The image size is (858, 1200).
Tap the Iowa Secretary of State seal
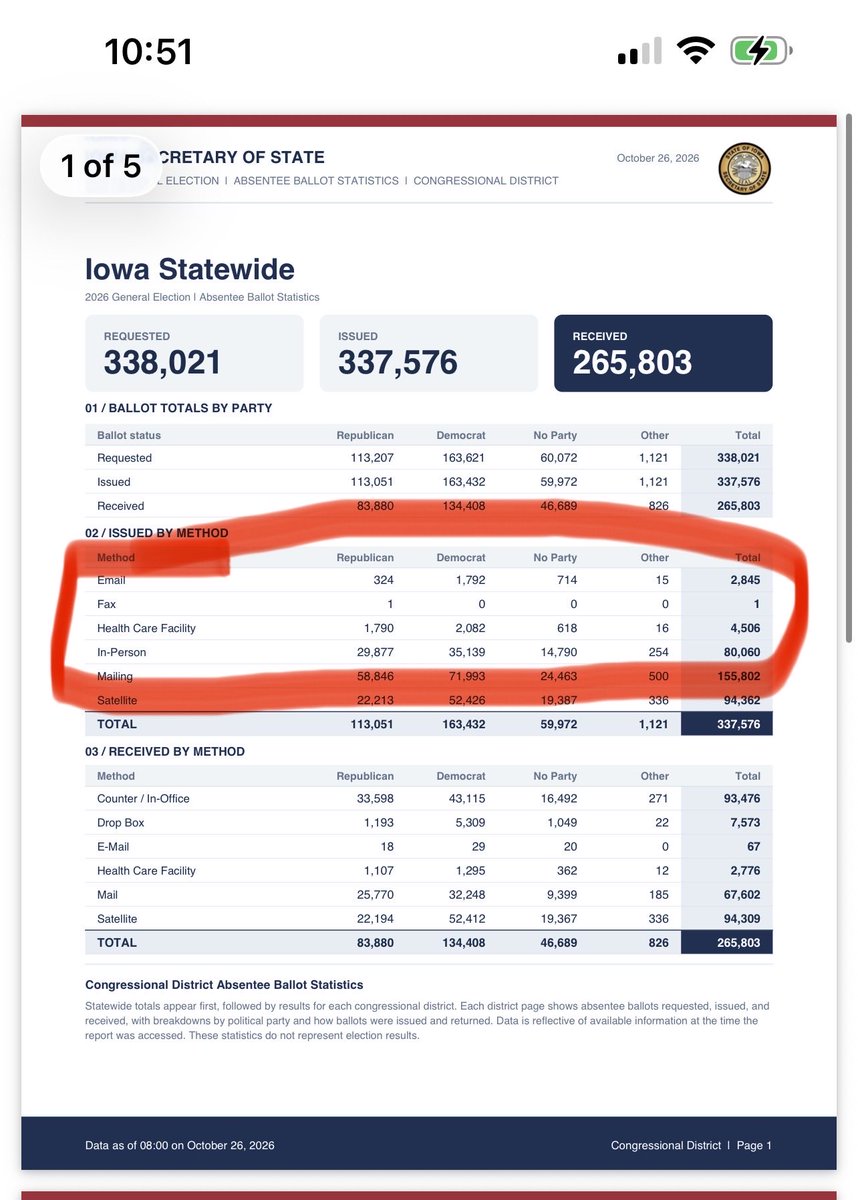[745, 167]
